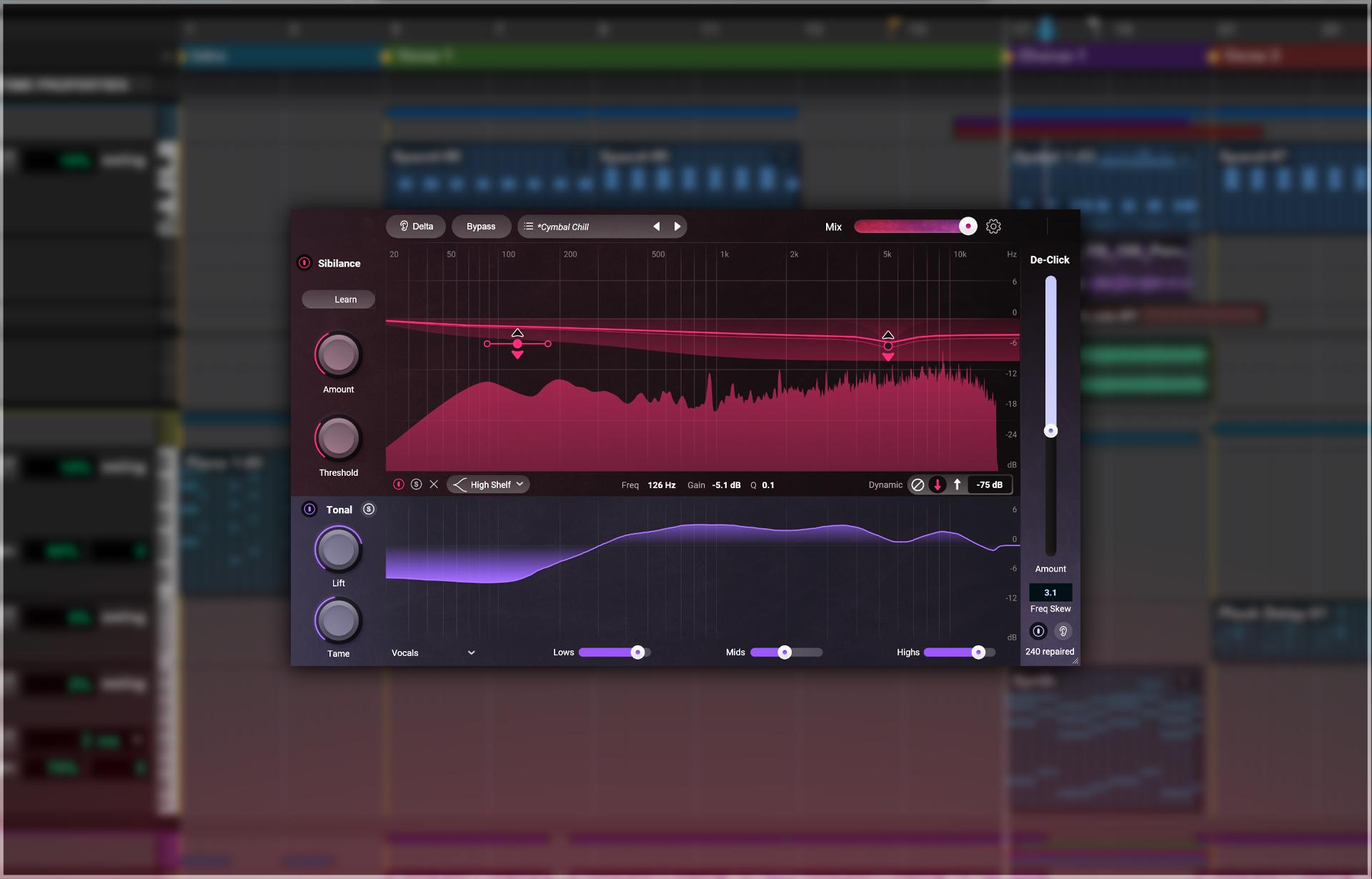Select the EQ band node near 5k
The height and width of the screenshot is (879, 1372).
pyautogui.click(x=888, y=346)
